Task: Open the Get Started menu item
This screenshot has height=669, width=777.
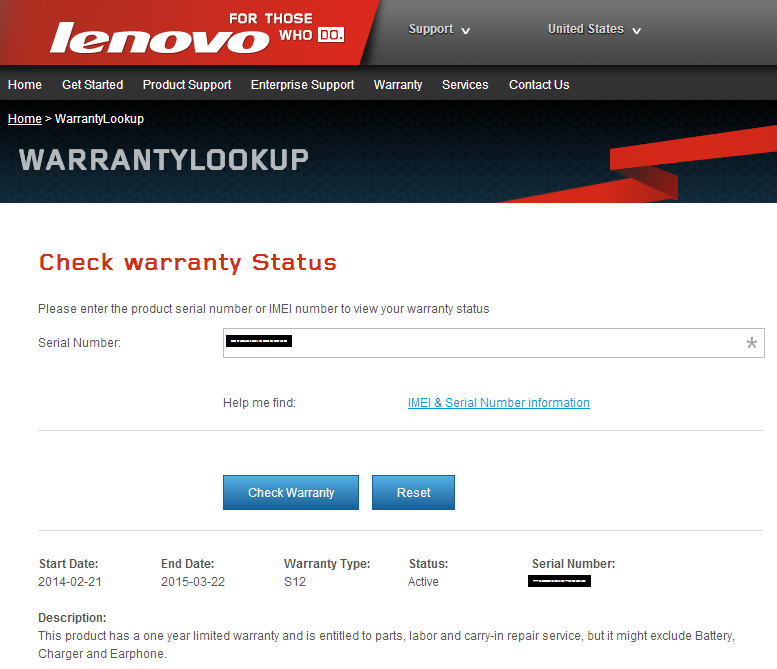Action: click(93, 85)
